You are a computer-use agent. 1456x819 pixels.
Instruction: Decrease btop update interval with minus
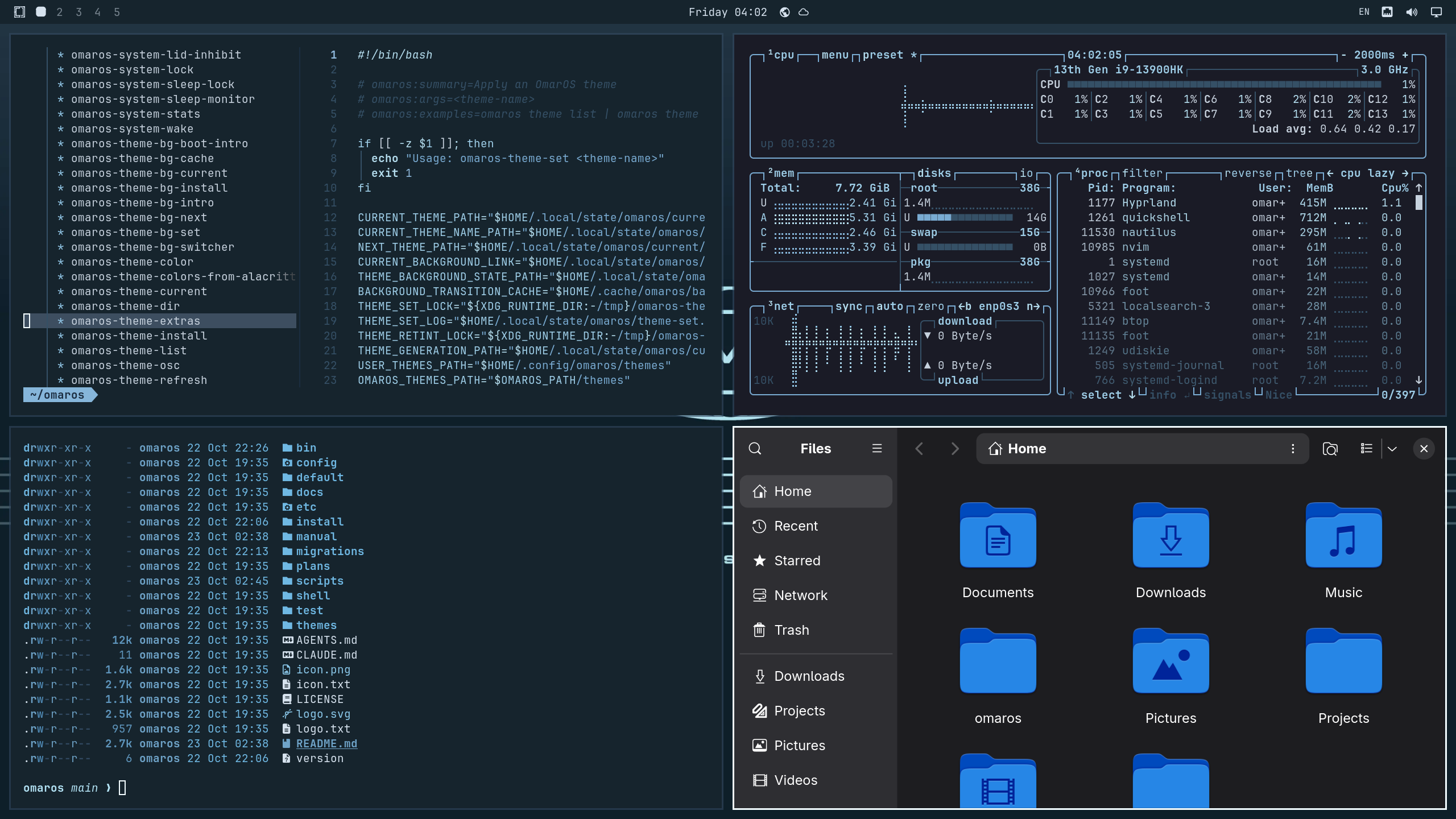tap(1343, 55)
